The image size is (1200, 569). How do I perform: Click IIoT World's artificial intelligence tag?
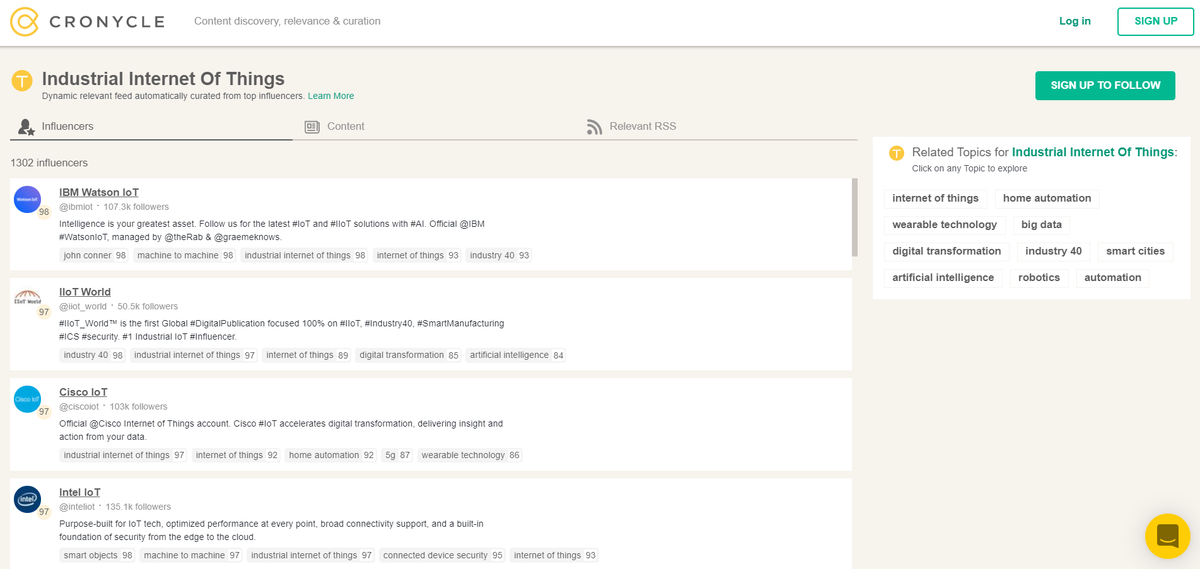[516, 356]
